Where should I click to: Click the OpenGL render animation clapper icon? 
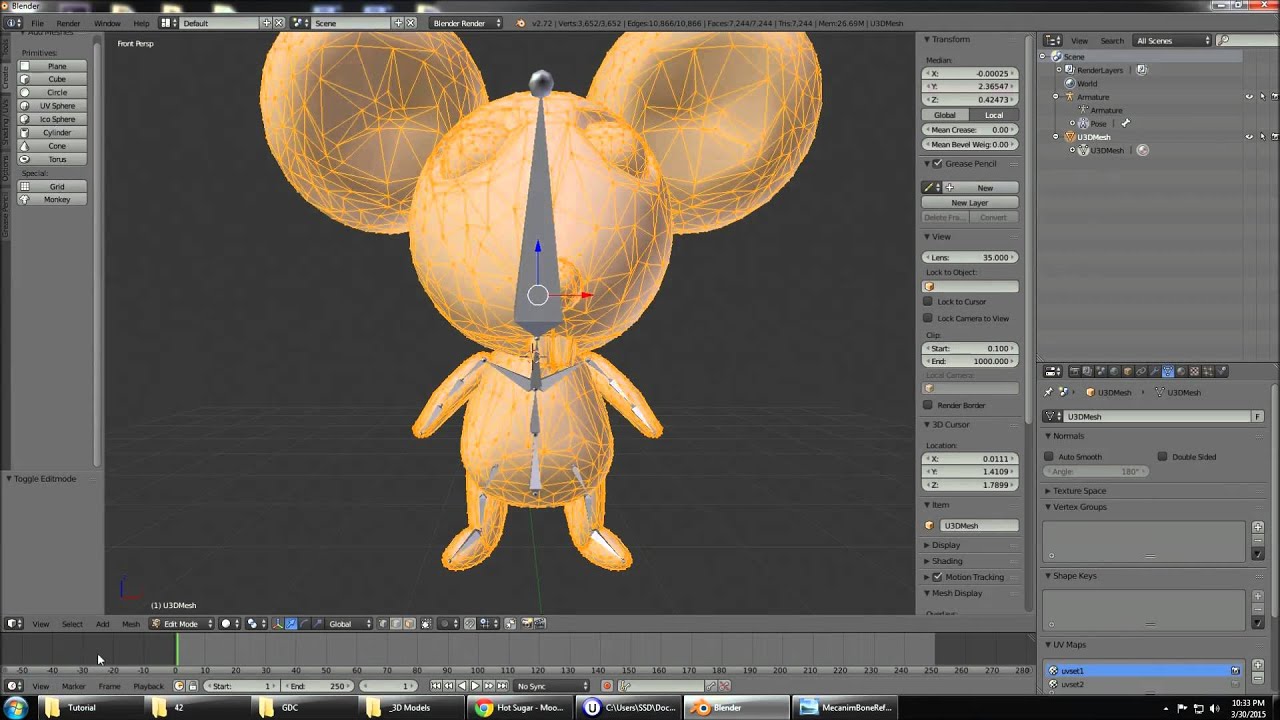coord(540,624)
